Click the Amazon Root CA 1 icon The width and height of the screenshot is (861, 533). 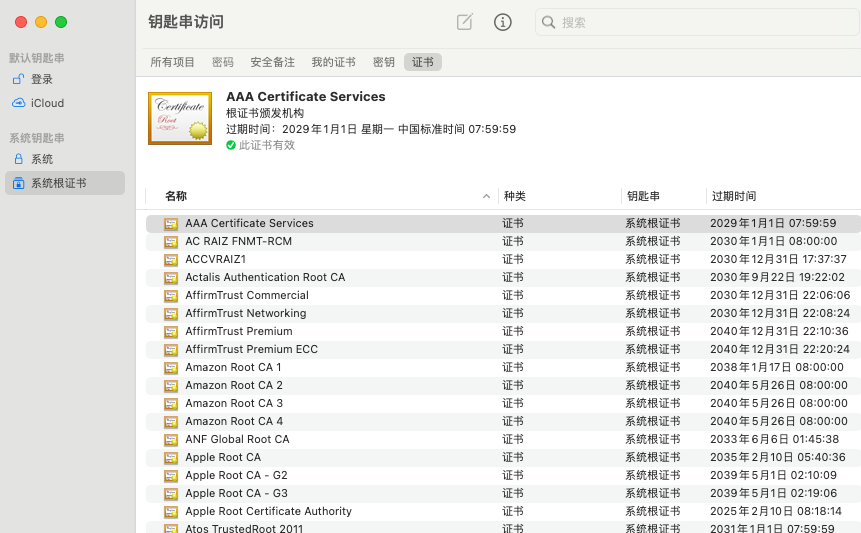click(x=171, y=368)
